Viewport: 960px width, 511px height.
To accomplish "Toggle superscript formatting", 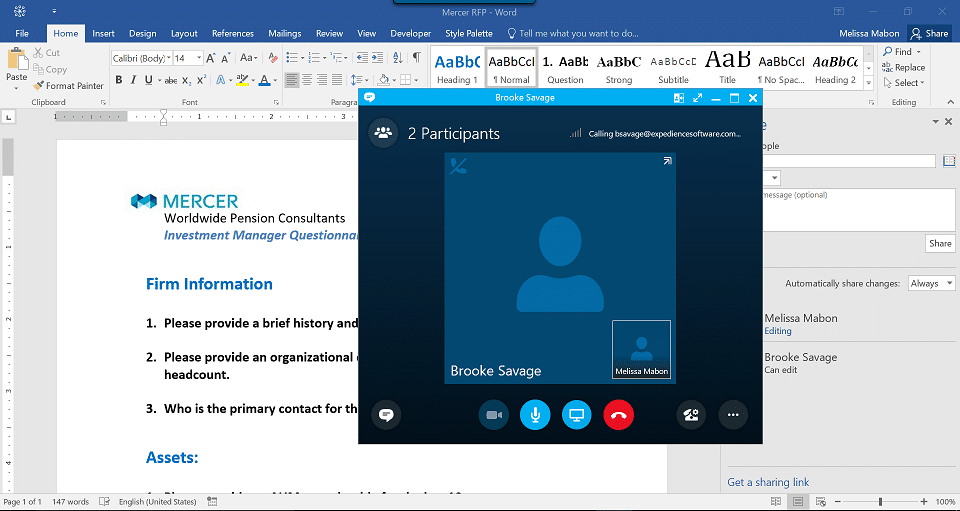I will [x=201, y=80].
